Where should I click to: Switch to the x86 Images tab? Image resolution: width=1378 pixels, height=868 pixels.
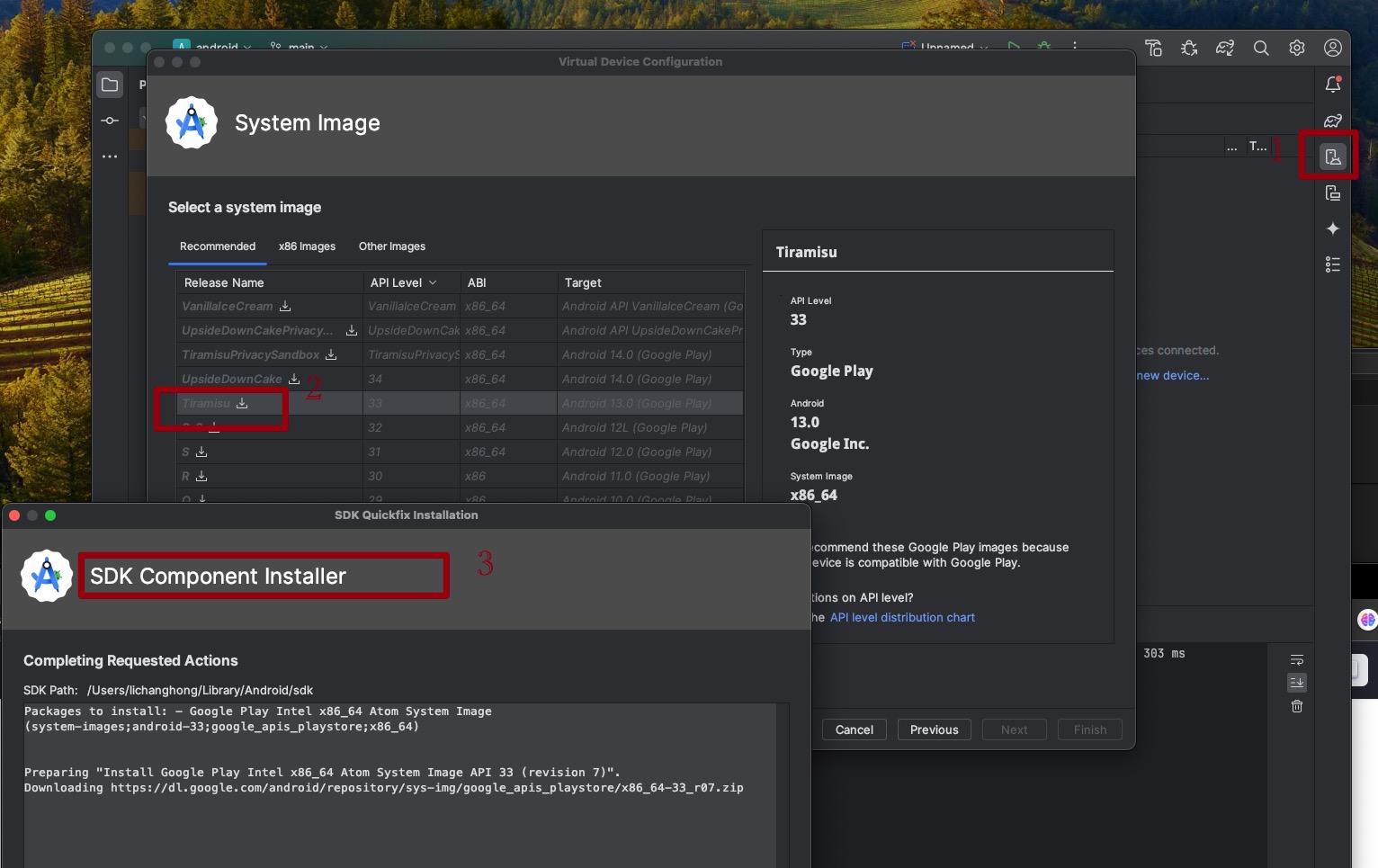(307, 246)
